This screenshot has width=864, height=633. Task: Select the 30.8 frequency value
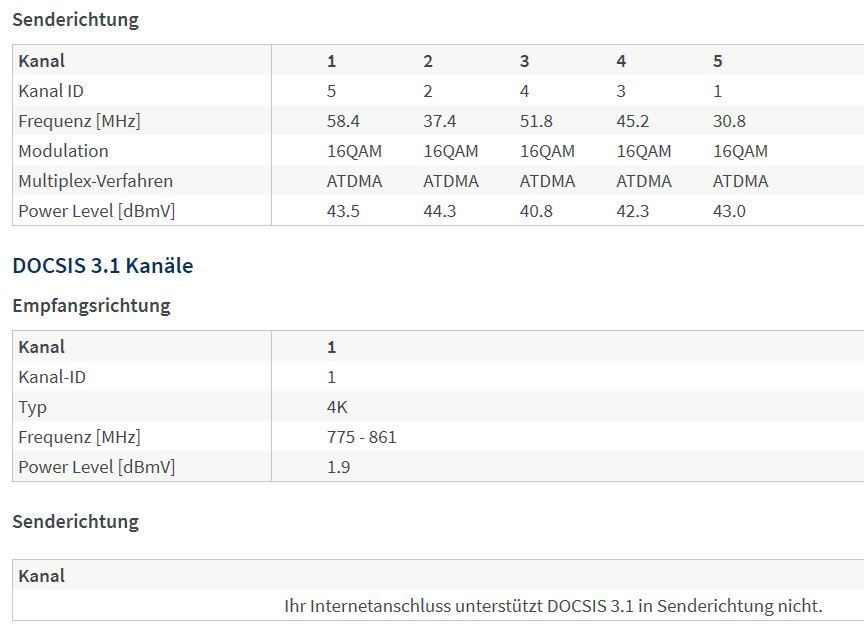tap(729, 121)
